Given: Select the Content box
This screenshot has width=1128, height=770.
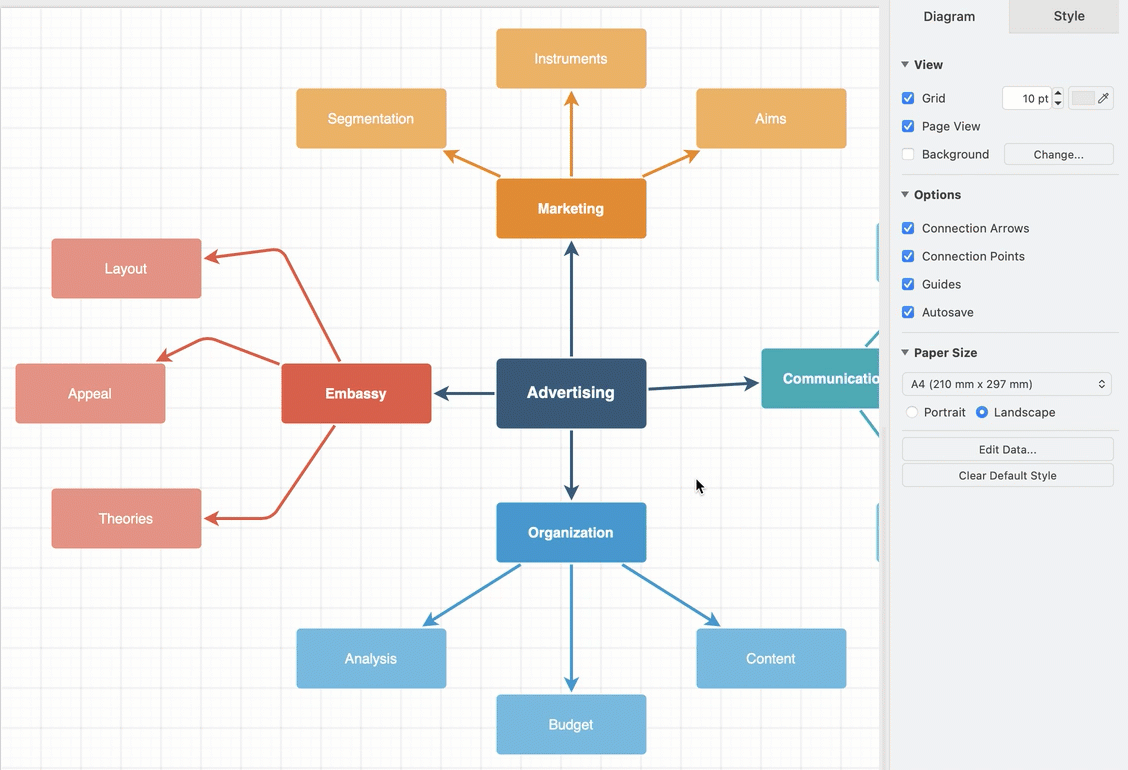Looking at the screenshot, I should coord(771,658).
